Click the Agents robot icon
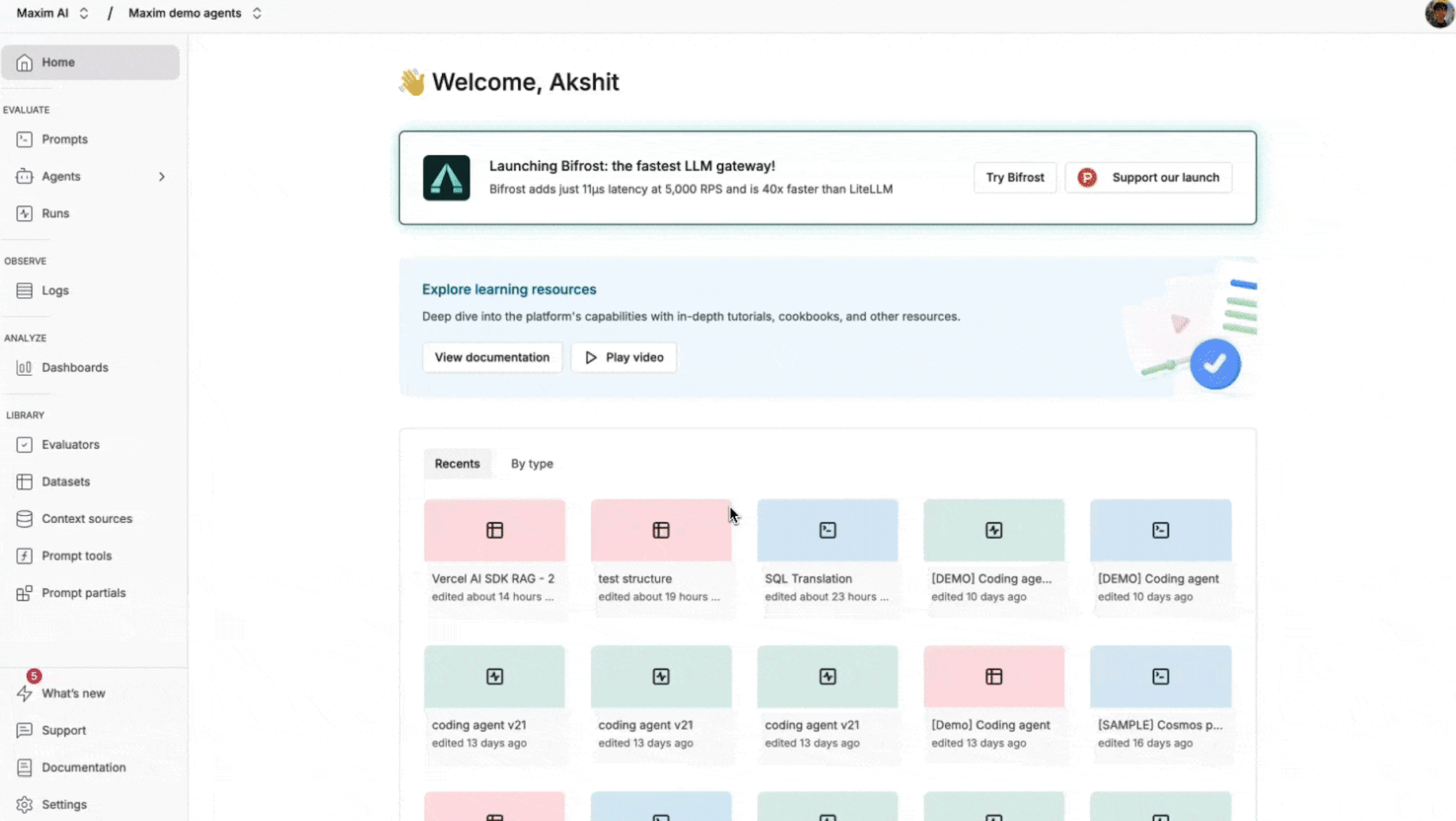Viewport: 1456px width, 821px height. tap(25, 177)
